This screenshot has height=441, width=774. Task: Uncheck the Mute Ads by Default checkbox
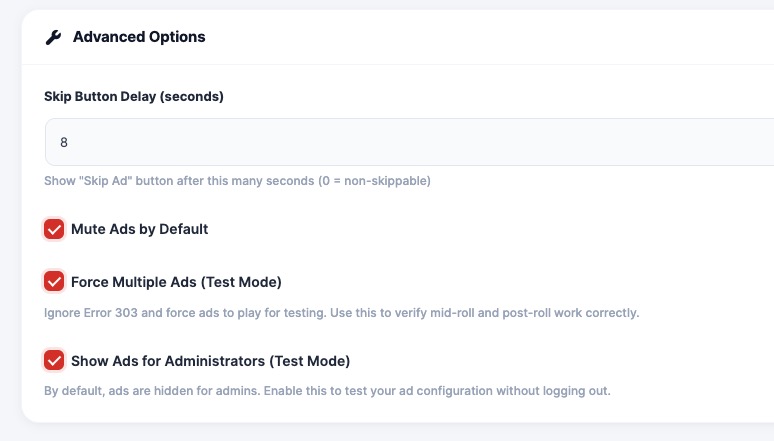pyautogui.click(x=54, y=229)
